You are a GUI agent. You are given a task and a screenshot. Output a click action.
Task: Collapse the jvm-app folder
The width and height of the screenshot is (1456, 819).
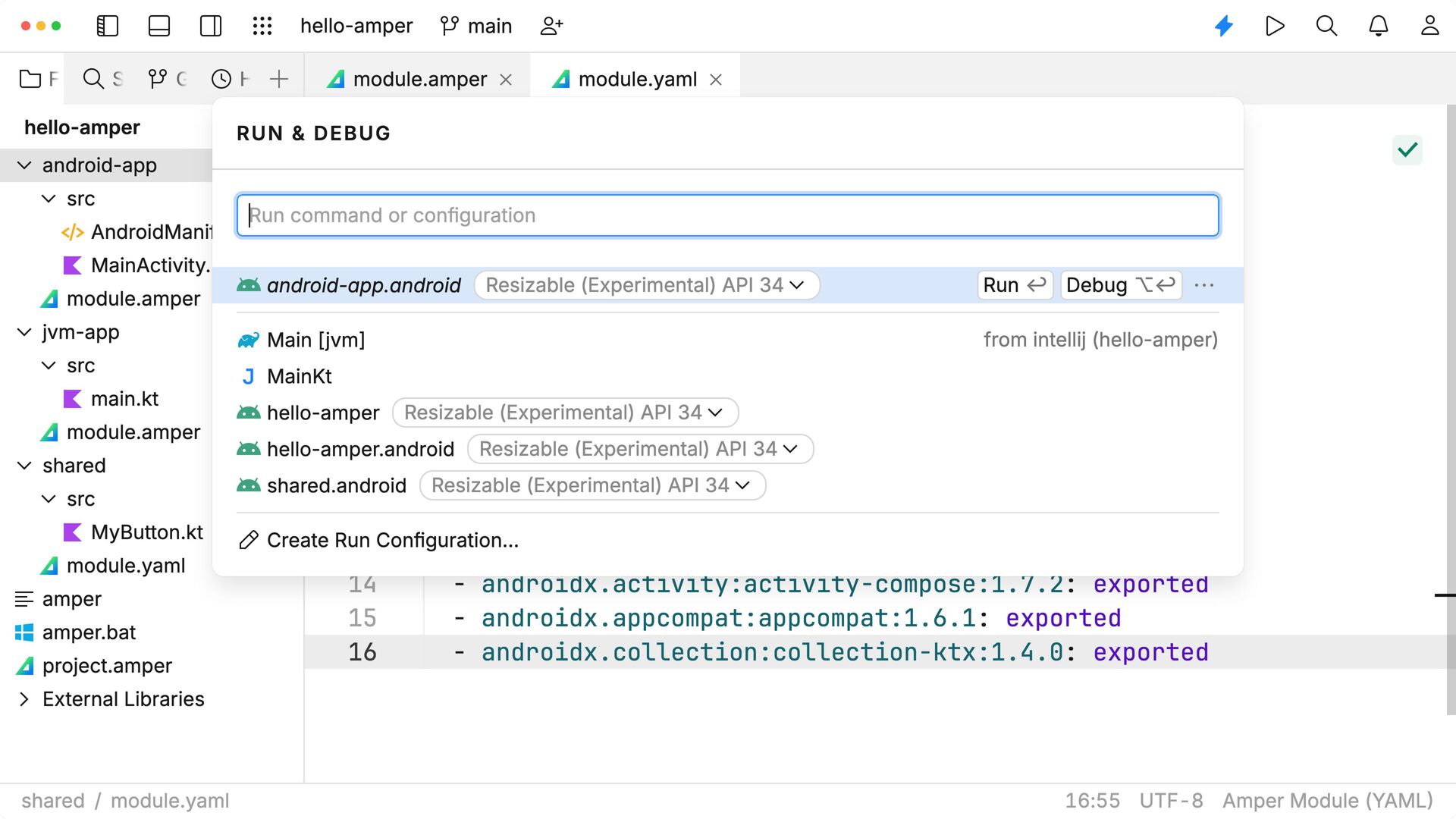[x=24, y=332]
